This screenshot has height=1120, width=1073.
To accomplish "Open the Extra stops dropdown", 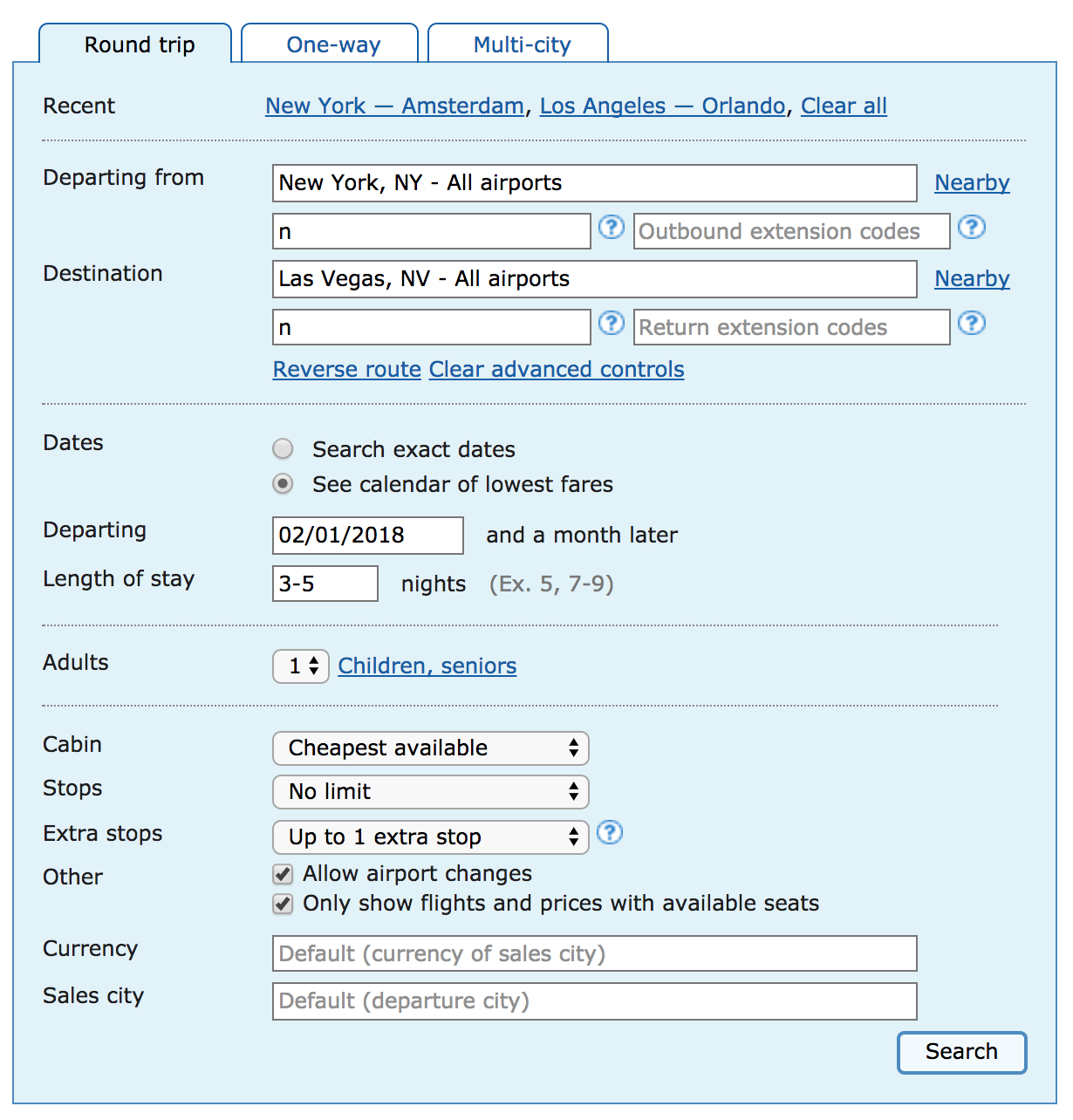I will click(430, 837).
